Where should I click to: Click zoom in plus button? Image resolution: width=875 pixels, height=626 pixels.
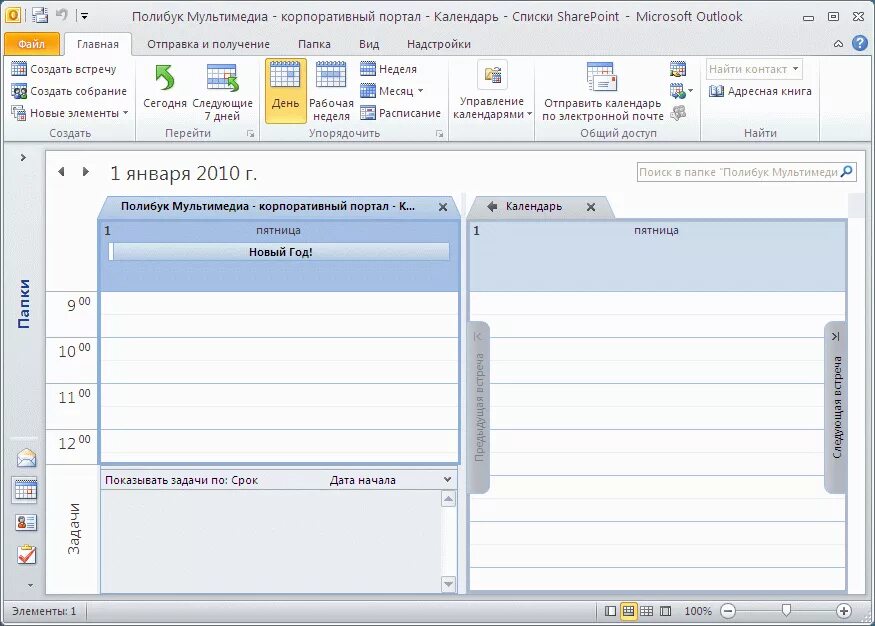[844, 611]
